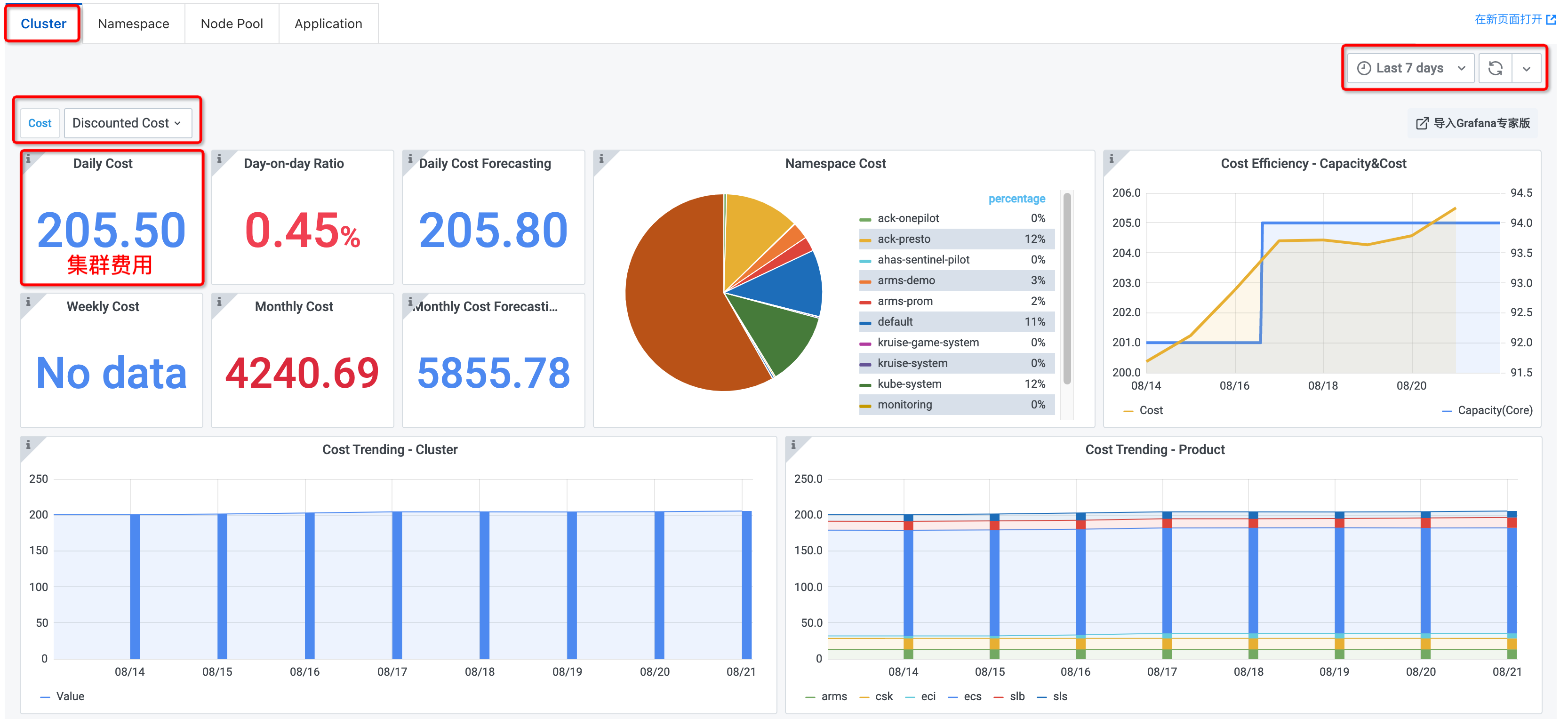Click the Cost Efficiency panel info icon
1568x719 pixels.
click(1111, 159)
